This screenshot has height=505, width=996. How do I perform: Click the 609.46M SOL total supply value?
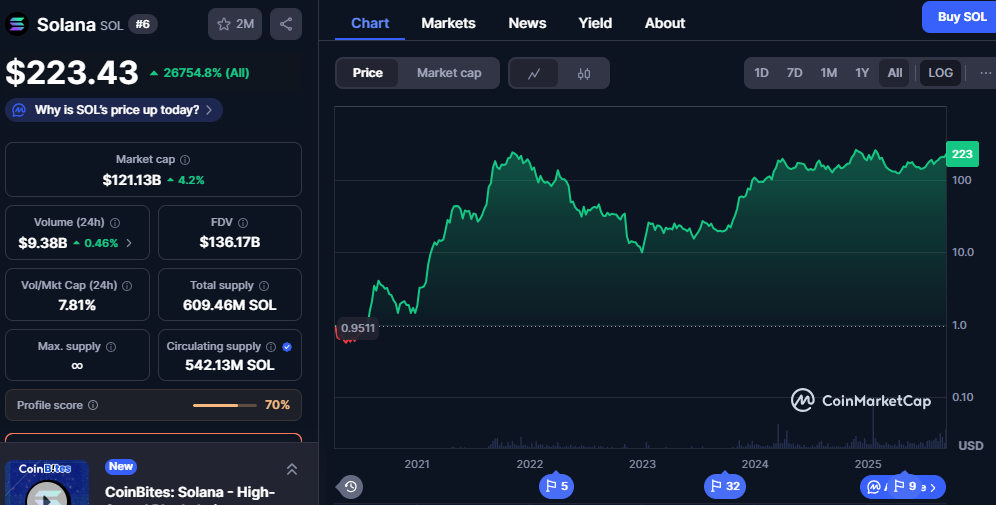[230, 306]
